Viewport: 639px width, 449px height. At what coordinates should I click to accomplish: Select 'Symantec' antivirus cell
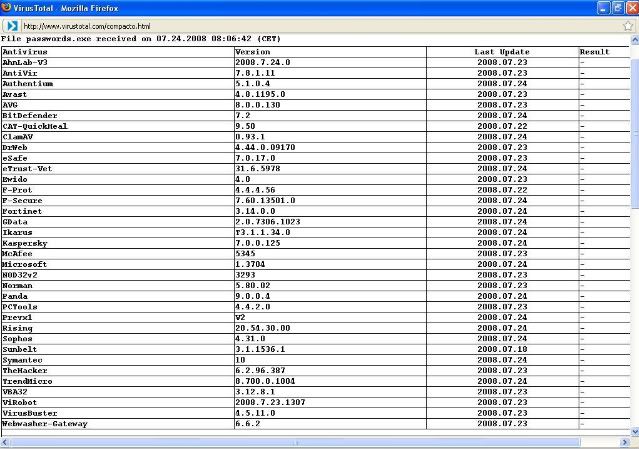118,360
